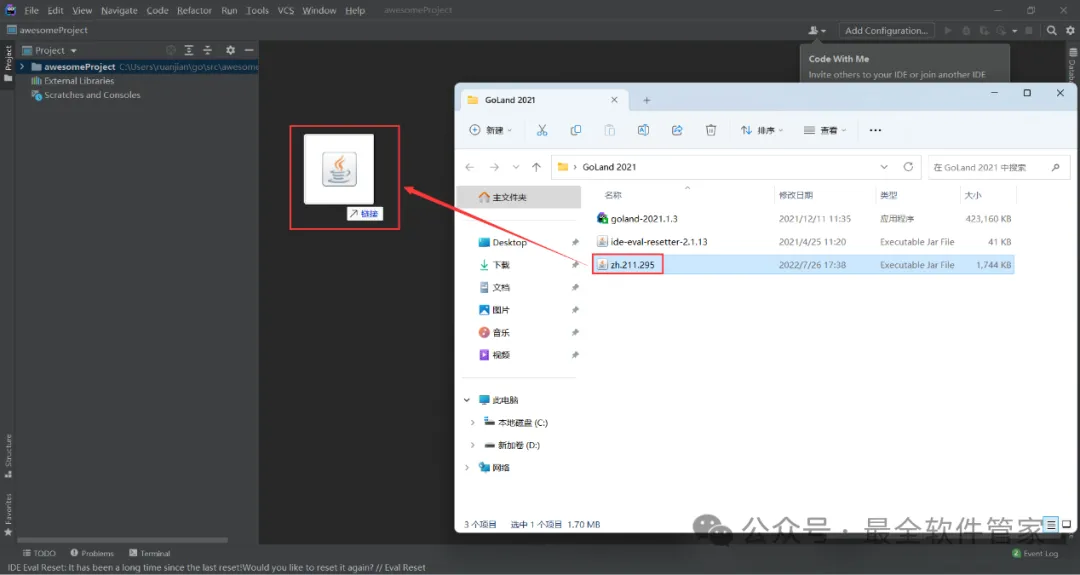
Task: Open the File menu in GoLand
Action: click(32, 10)
